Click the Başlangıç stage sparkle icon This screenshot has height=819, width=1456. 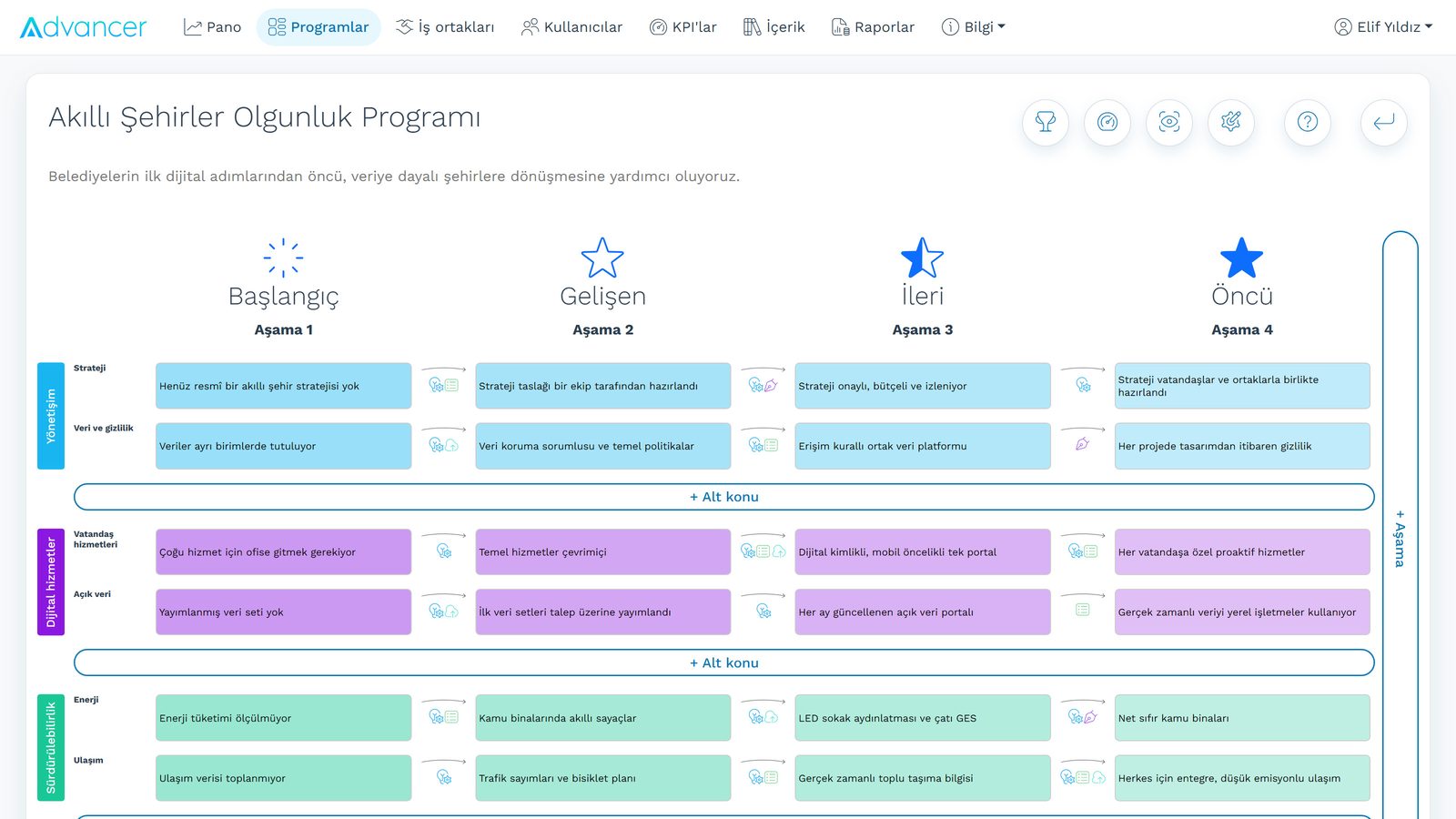click(x=283, y=258)
